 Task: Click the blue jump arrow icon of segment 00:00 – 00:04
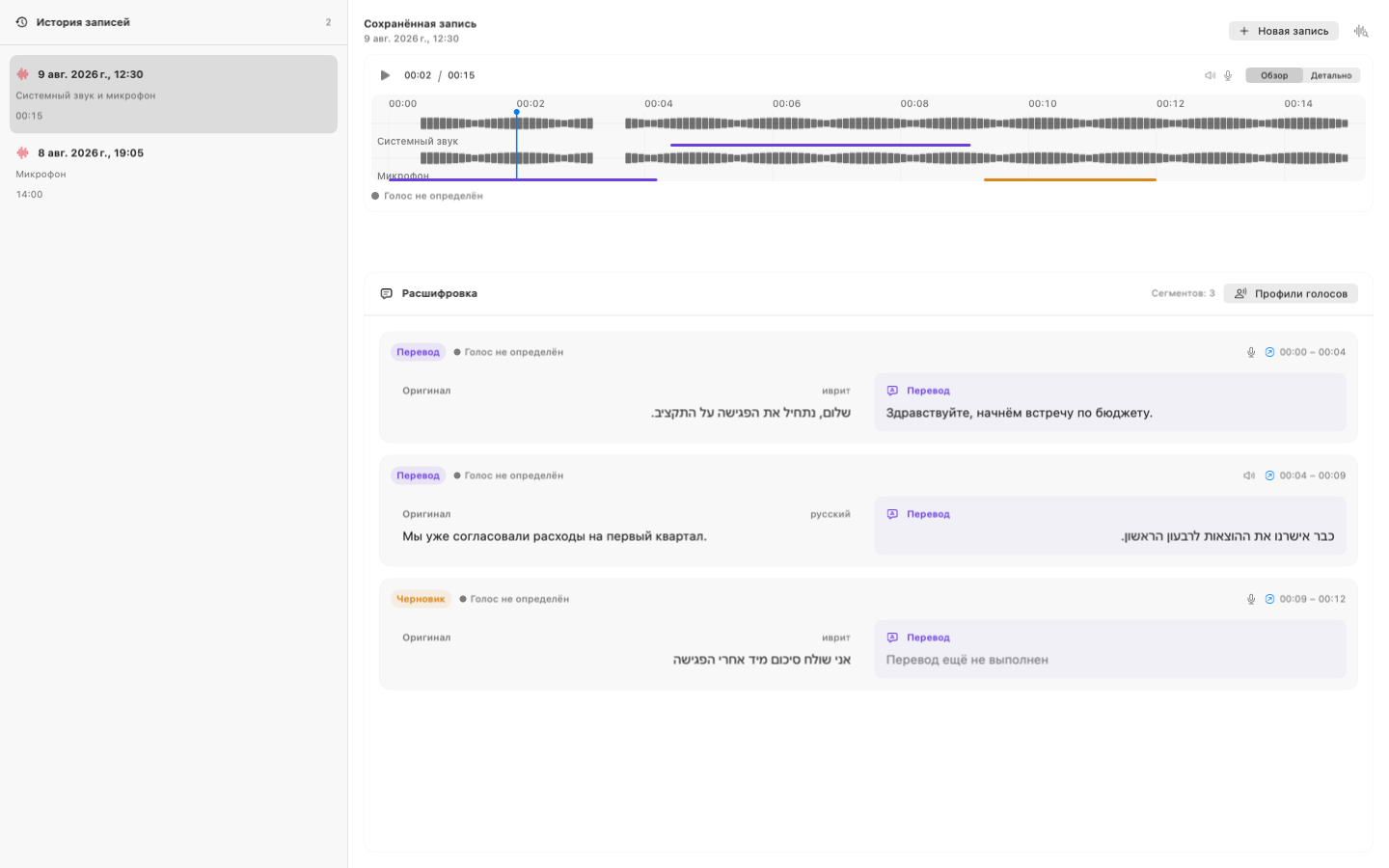[1269, 352]
